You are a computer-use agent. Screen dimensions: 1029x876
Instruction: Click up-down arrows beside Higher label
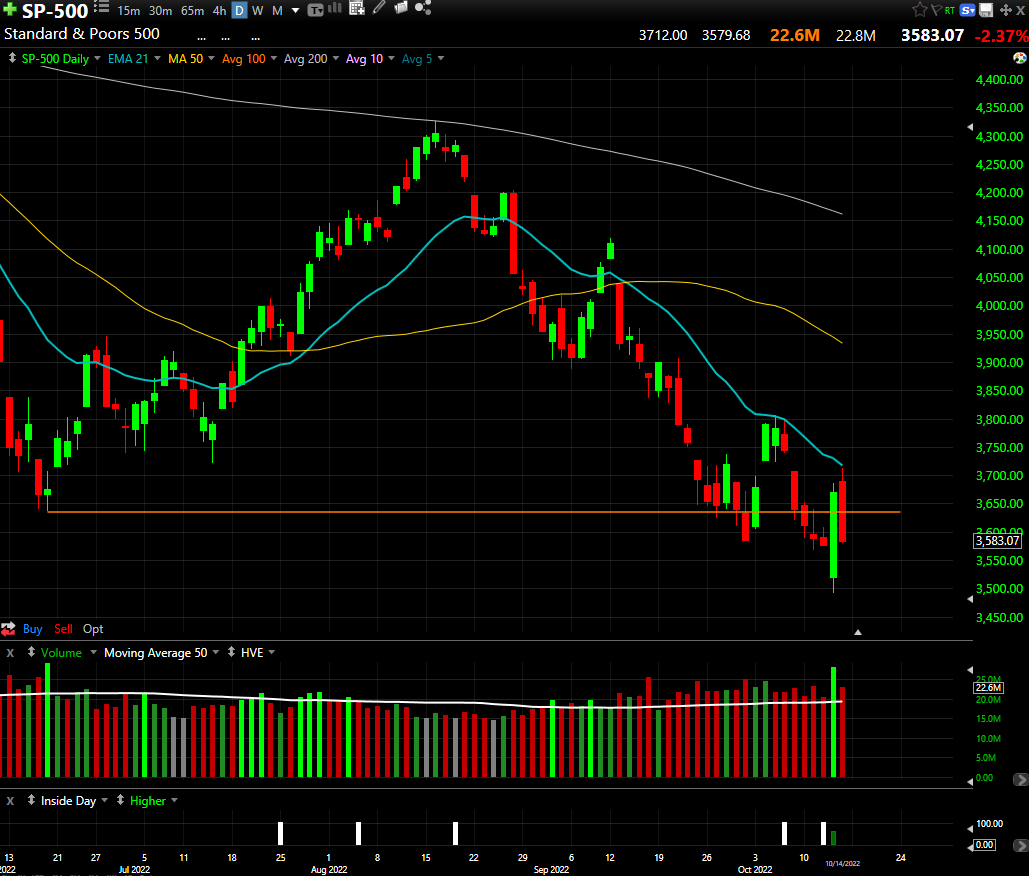[120, 800]
